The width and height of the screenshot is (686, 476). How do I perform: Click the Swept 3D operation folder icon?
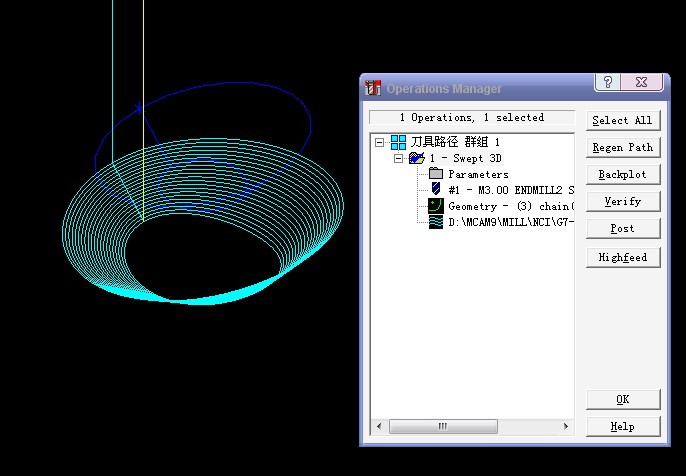coord(416,158)
